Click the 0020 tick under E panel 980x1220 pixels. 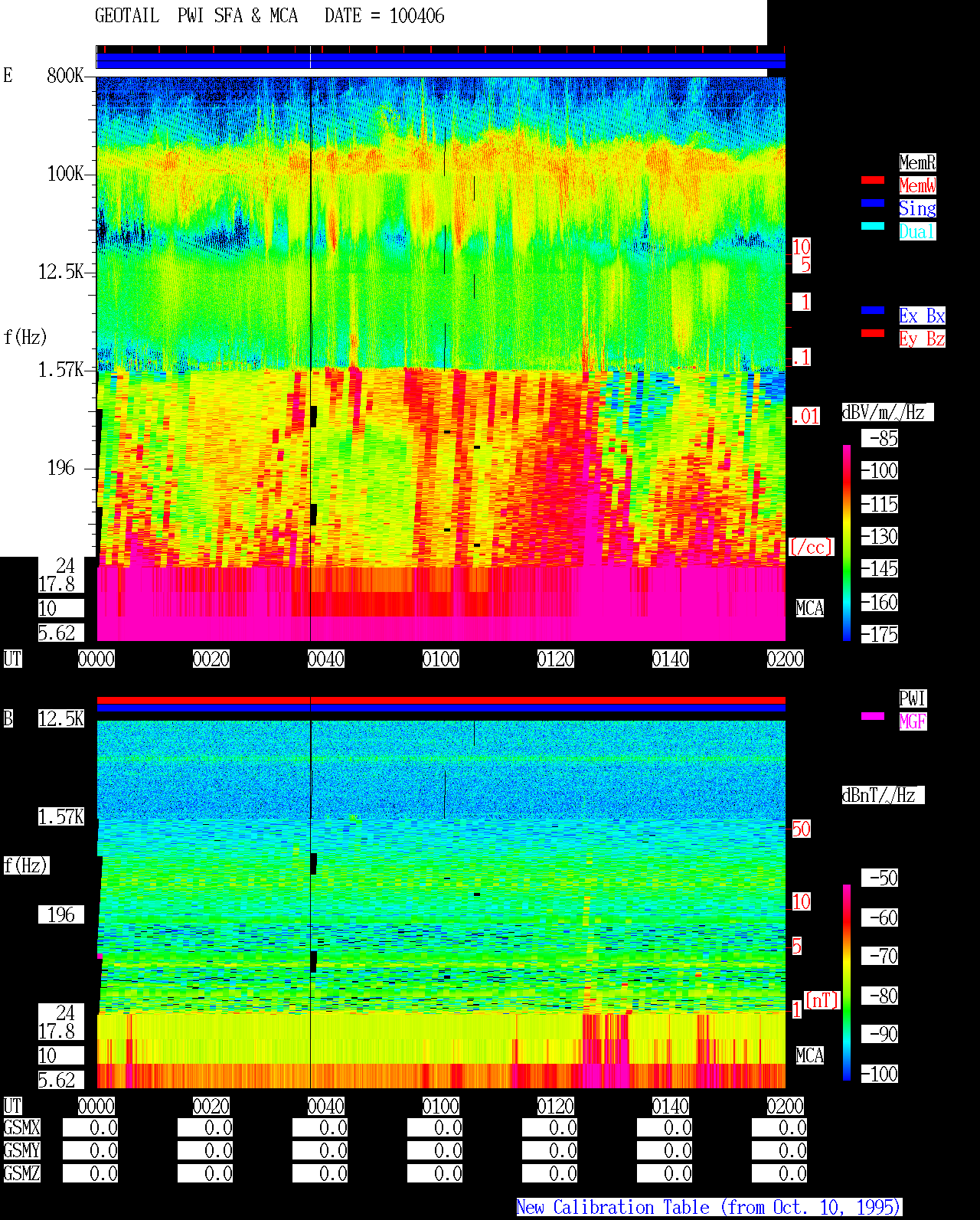pyautogui.click(x=211, y=659)
